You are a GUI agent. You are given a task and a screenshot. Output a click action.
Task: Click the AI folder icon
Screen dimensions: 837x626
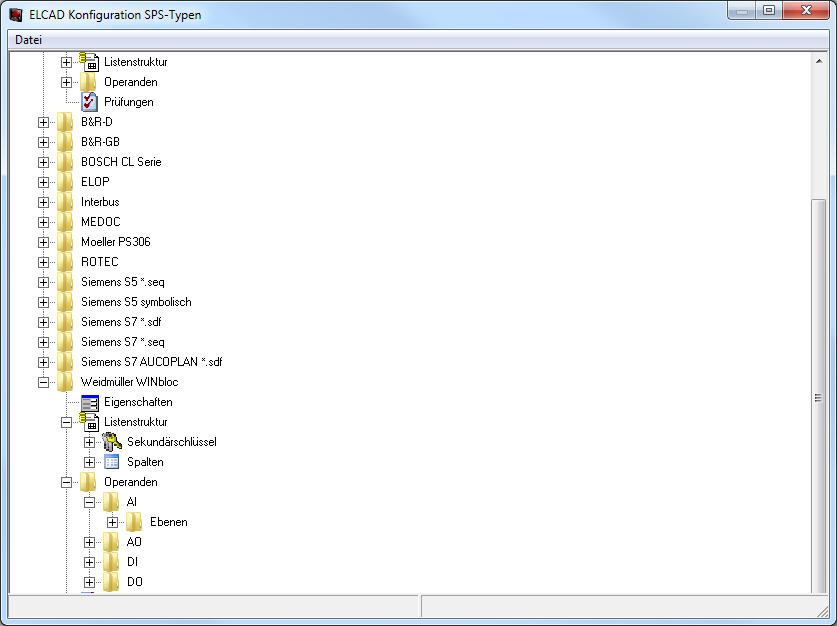pyautogui.click(x=111, y=502)
